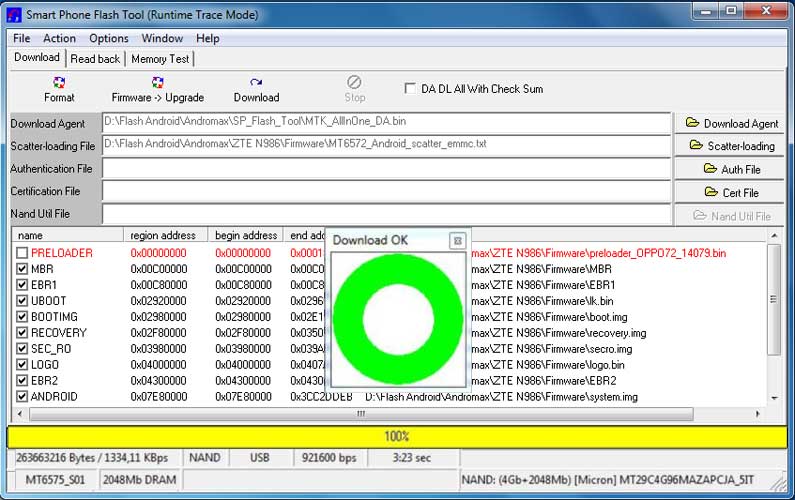Image resolution: width=795 pixels, height=500 pixels.
Task: Untick the BOOTIMG partition checkbox
Action: pos(22,316)
